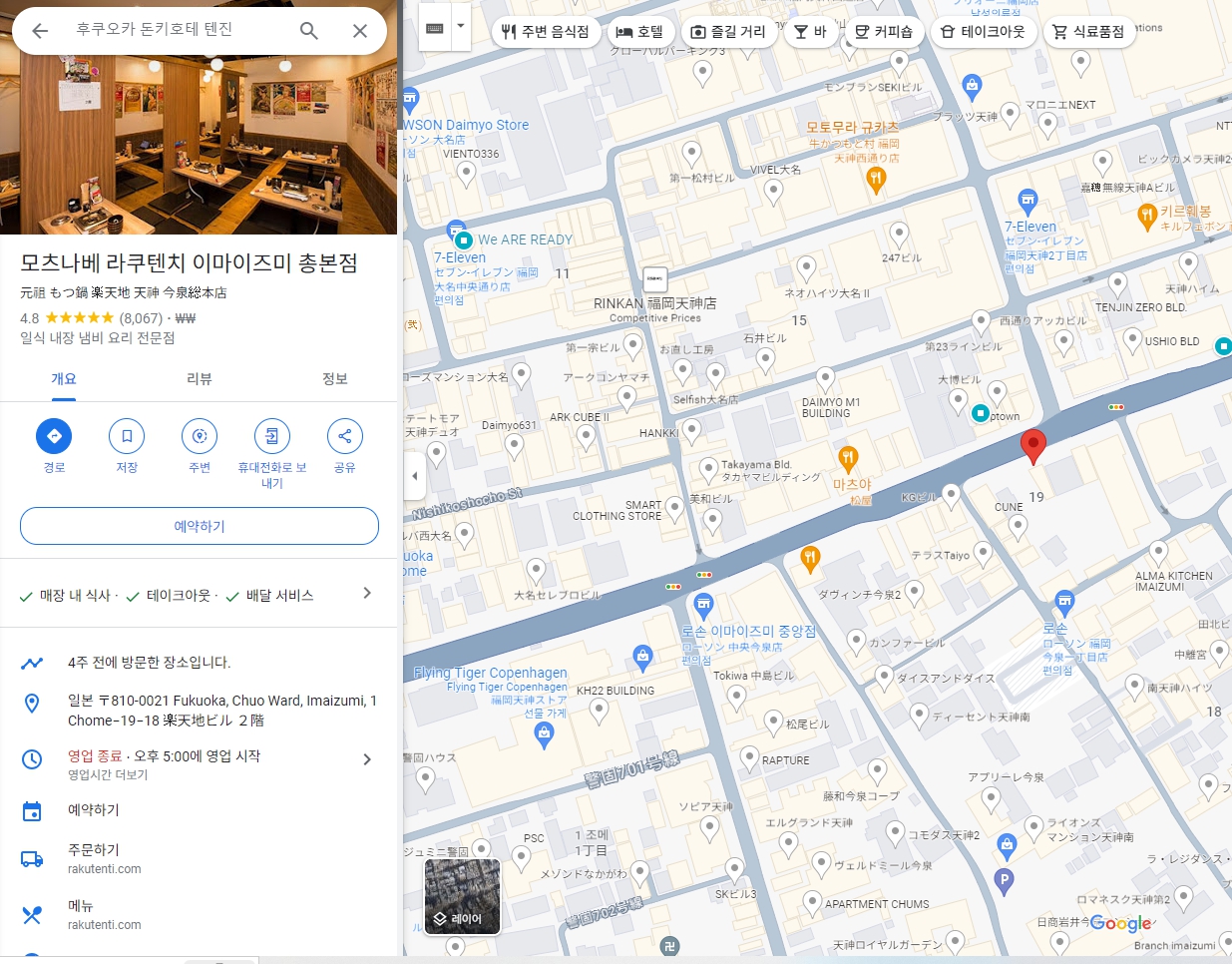Viewport: 1232px width, 964px height.
Task: Click the orange restaurant pin near 大名セレブロビル
Action: pos(810,561)
